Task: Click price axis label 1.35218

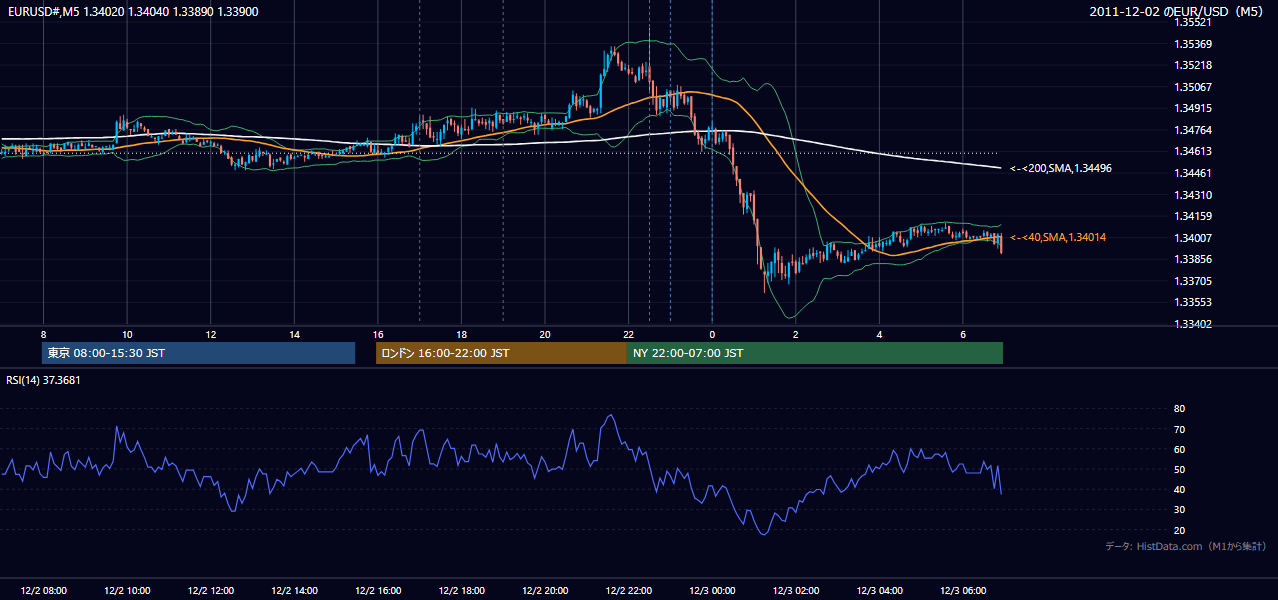Action: [x=1194, y=65]
